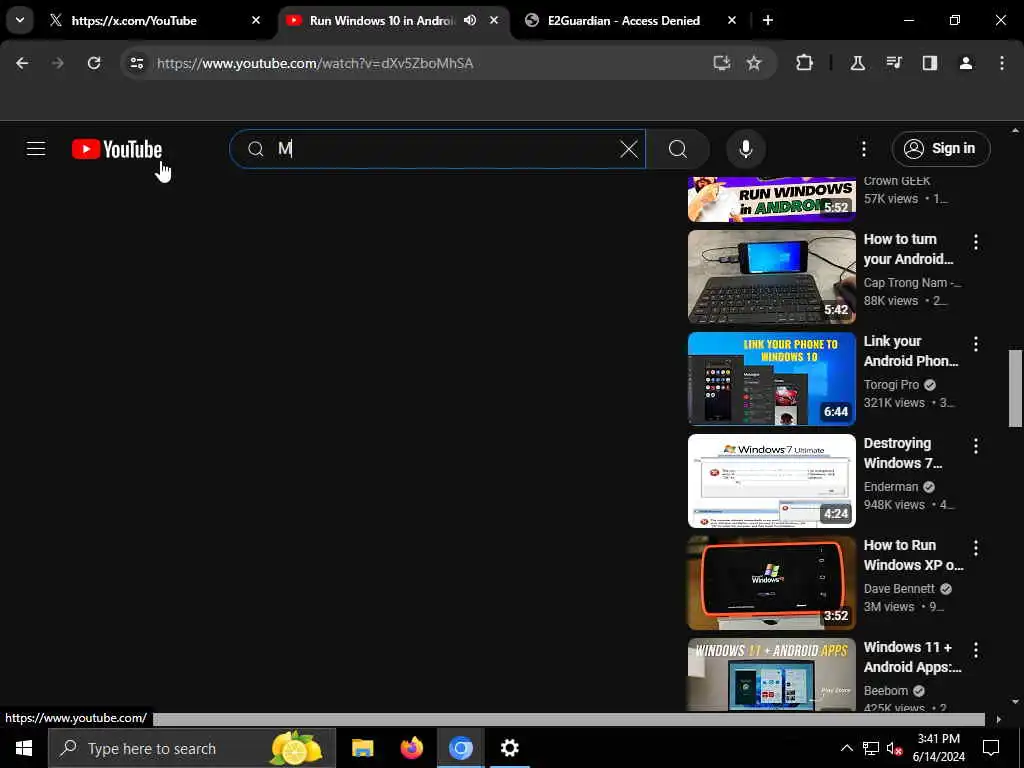
Task: Visit Dave Bennett channel
Action: pyautogui.click(x=899, y=588)
